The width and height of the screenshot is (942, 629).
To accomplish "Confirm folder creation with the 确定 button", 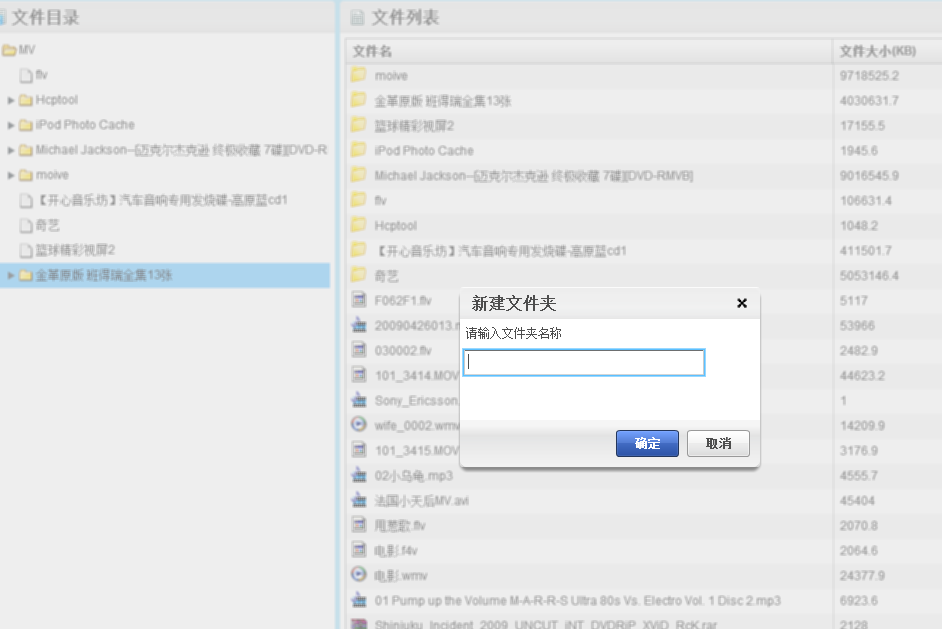I will point(647,443).
